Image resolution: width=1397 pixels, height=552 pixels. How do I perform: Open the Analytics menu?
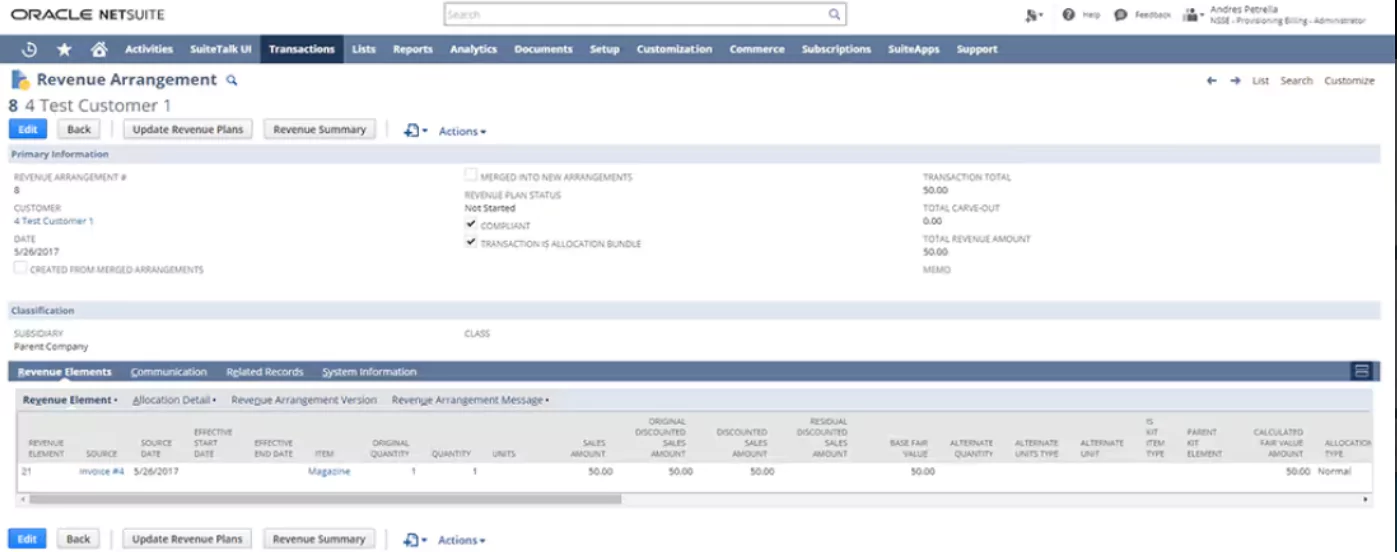[x=474, y=49]
